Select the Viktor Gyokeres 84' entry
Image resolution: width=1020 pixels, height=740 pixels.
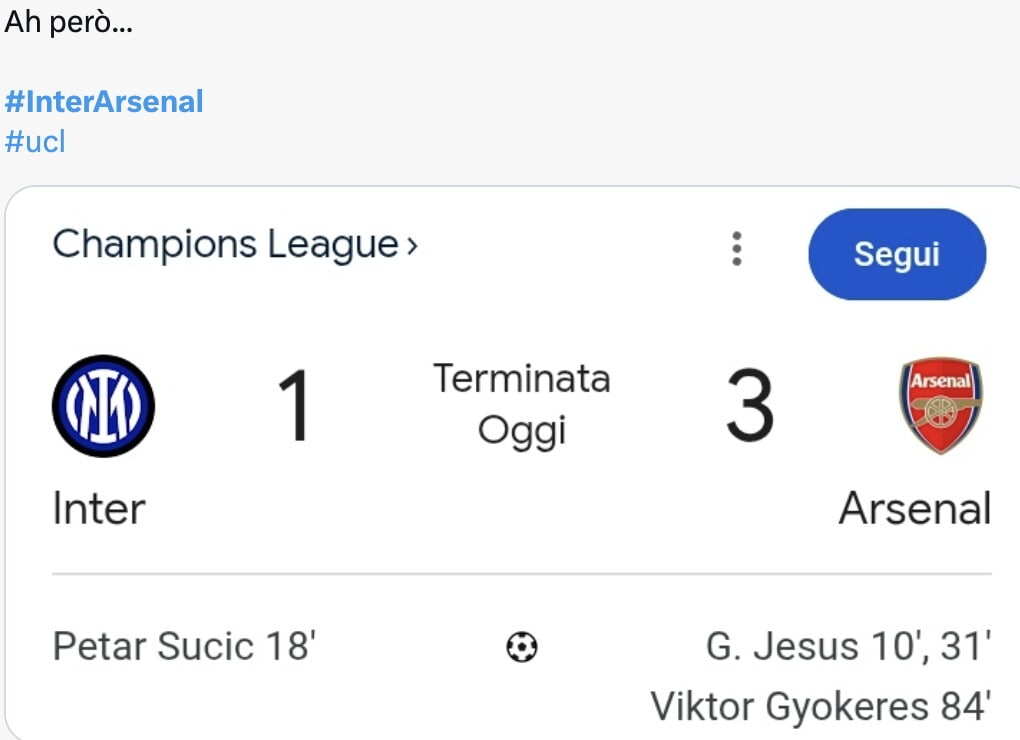click(x=821, y=706)
